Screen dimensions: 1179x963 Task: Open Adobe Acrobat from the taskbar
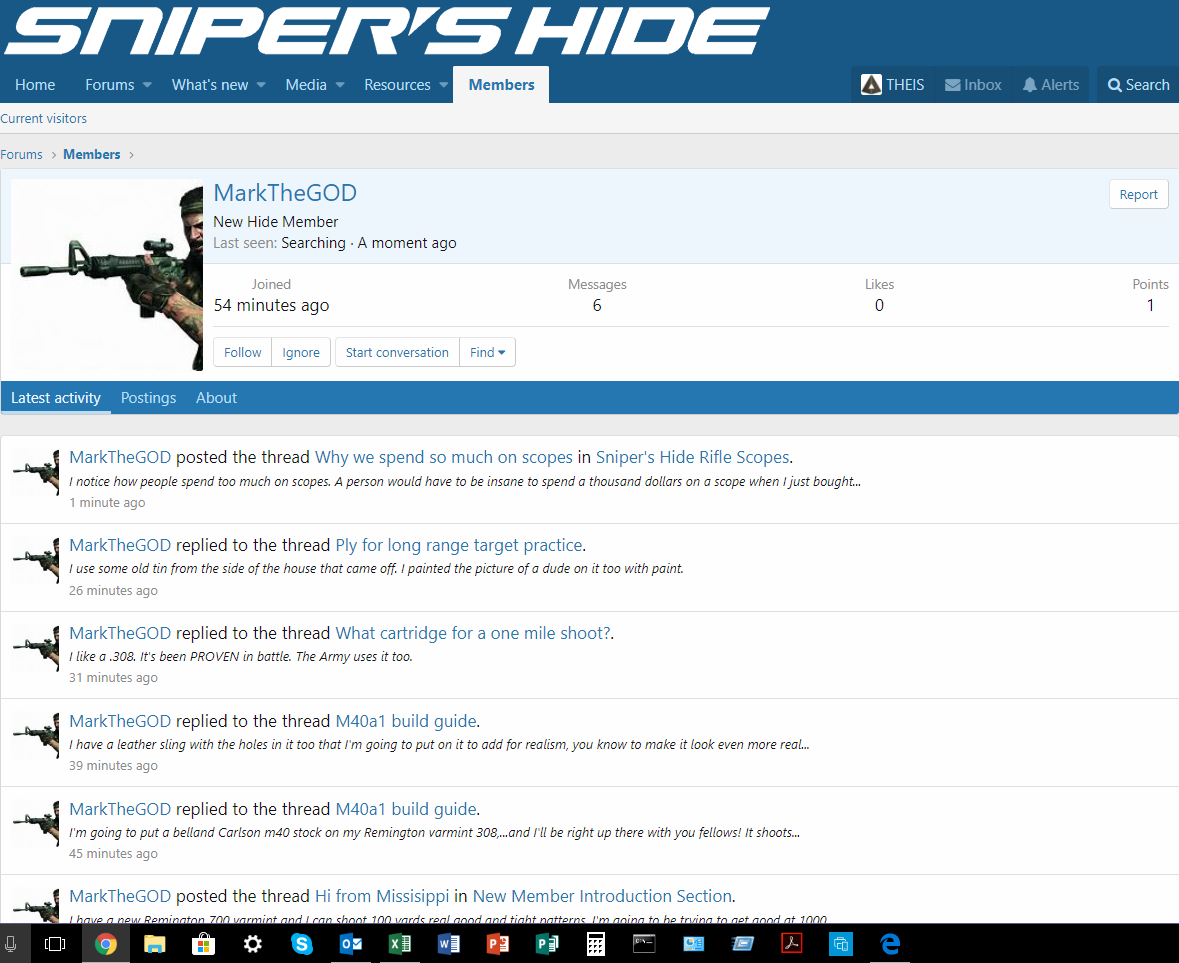[792, 943]
